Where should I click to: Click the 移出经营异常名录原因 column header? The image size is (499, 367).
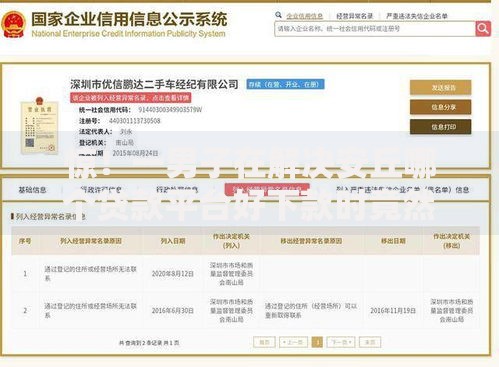311,241
